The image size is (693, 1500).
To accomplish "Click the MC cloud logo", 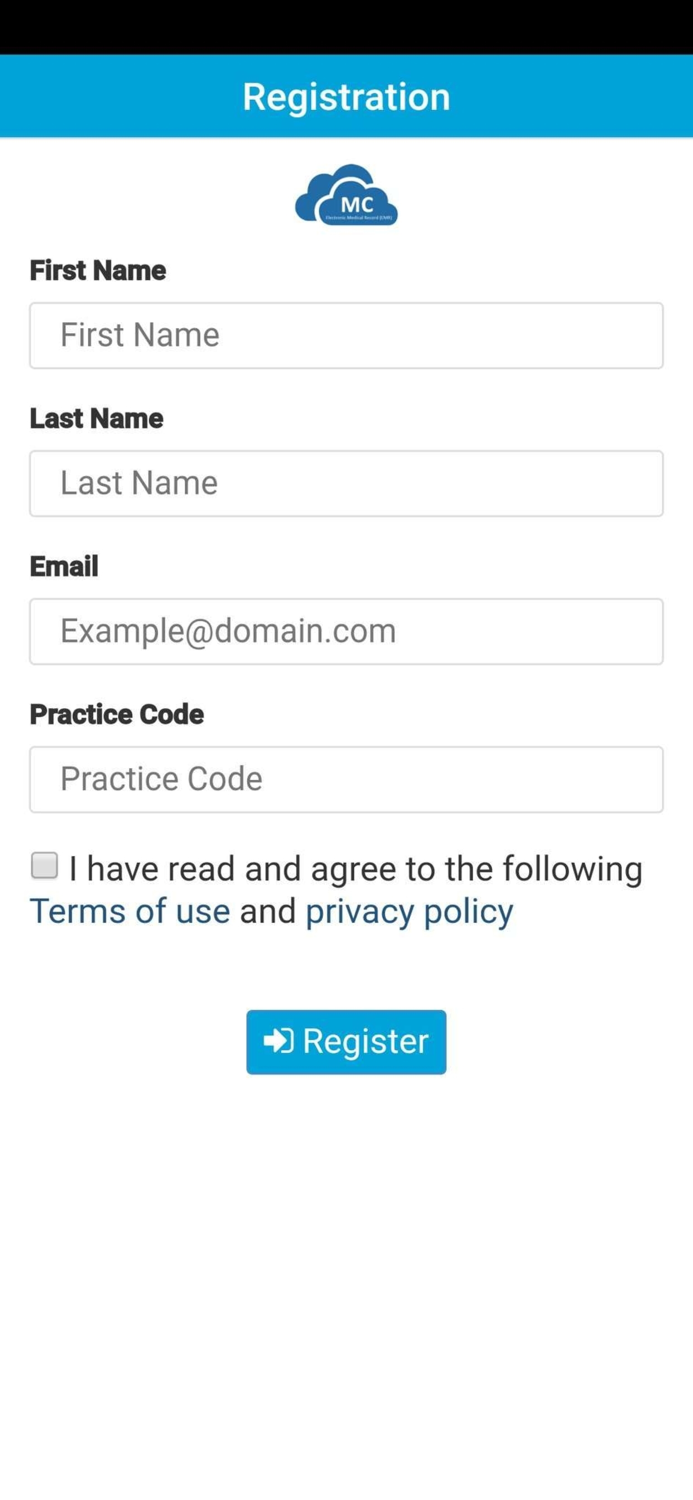I will 346,194.
